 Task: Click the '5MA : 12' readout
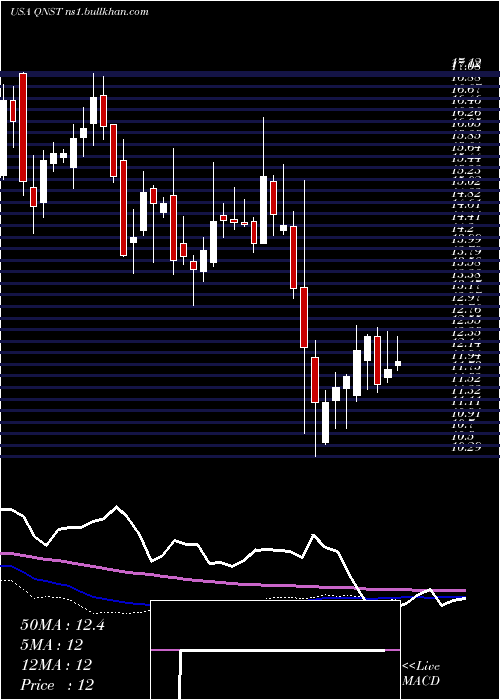coord(52,645)
